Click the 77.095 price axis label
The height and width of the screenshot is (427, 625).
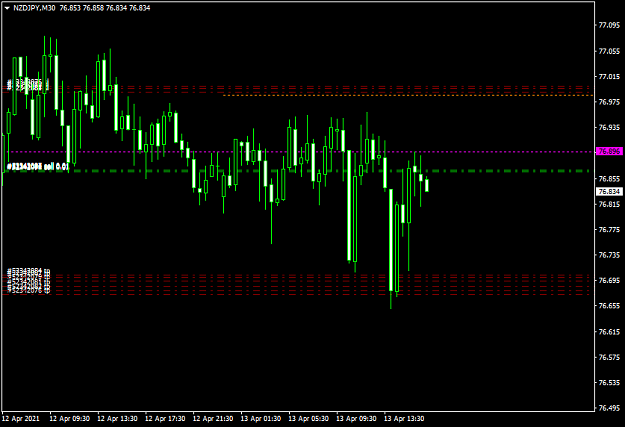point(609,25)
